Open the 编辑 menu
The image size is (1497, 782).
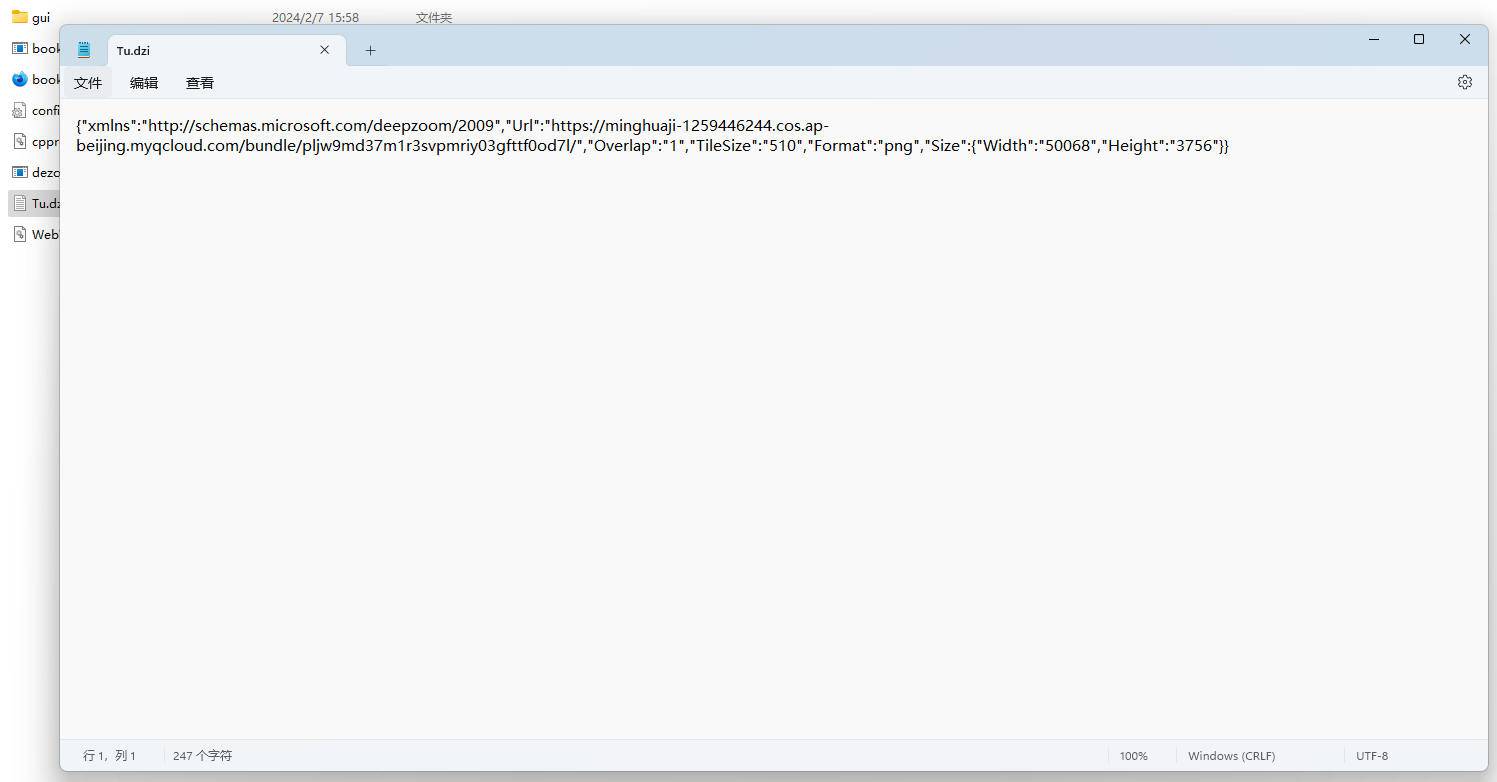point(144,83)
